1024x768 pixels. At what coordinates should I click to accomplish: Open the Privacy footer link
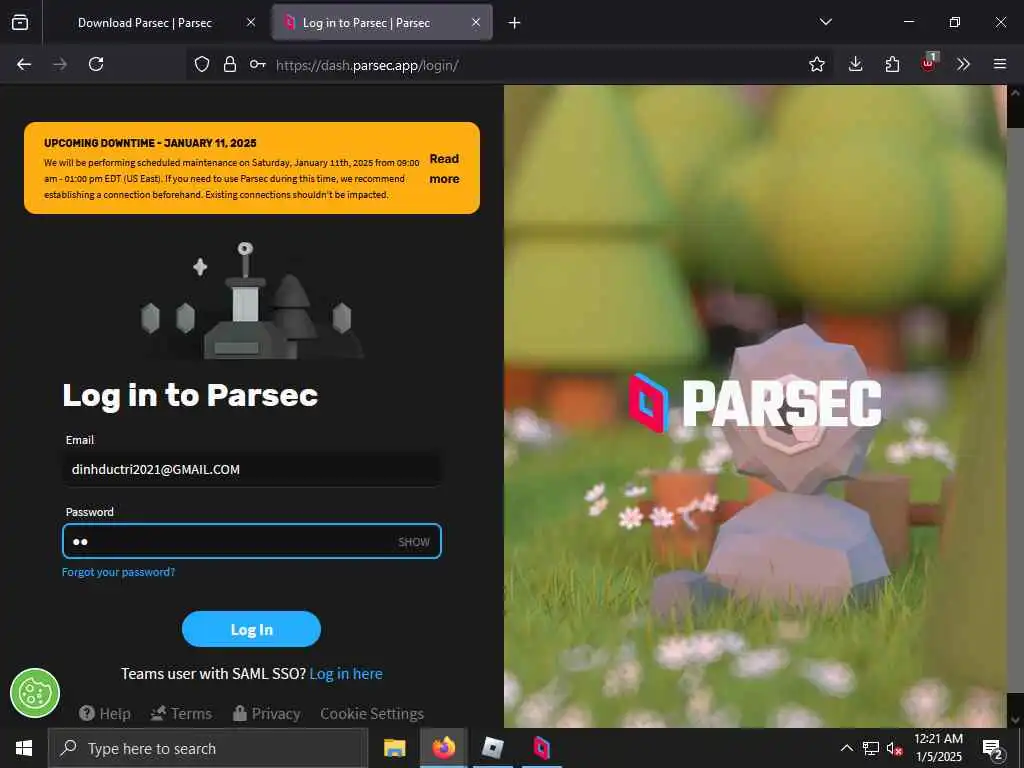(266, 714)
